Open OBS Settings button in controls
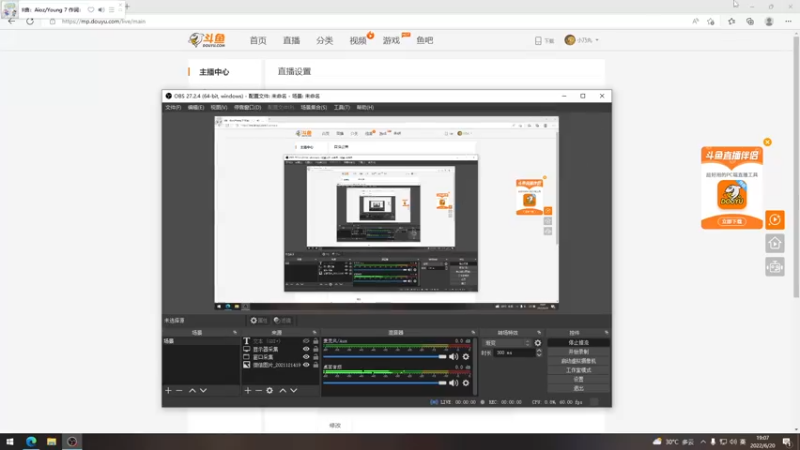The image size is (800, 450). point(578,380)
